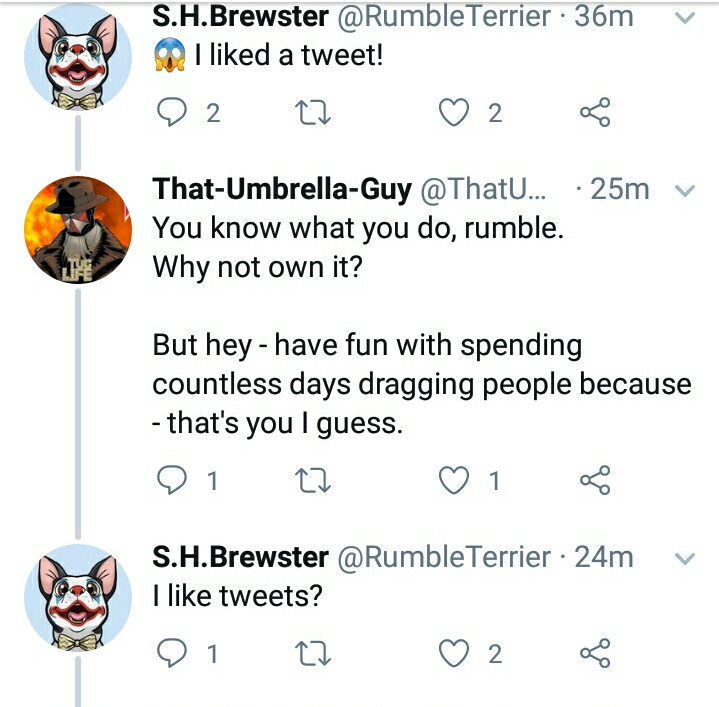
Task: Open options chevron on the 36m tweet
Action: [686, 18]
